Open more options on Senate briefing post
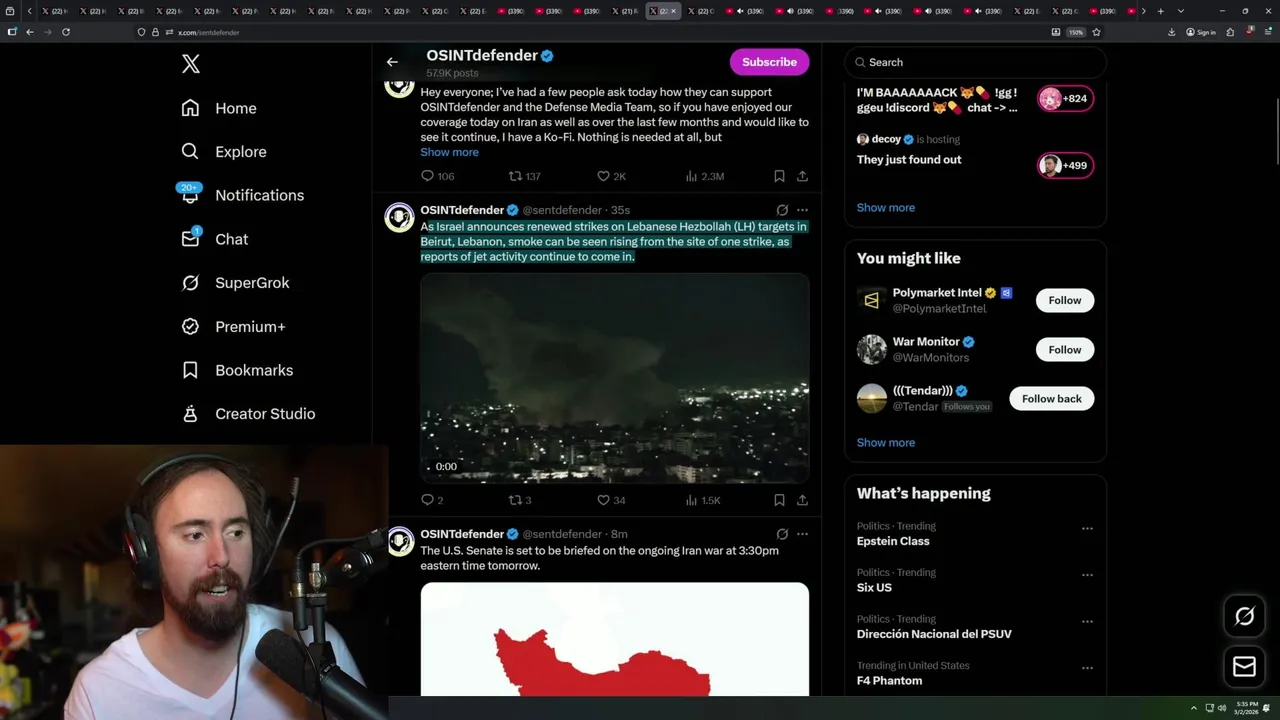Image resolution: width=1280 pixels, height=720 pixels. pyautogui.click(x=802, y=534)
